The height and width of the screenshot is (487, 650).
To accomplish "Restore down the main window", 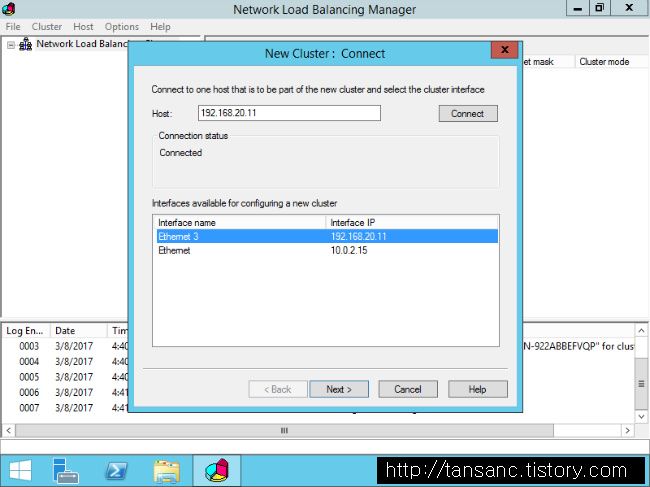I will pyautogui.click(x=599, y=8).
